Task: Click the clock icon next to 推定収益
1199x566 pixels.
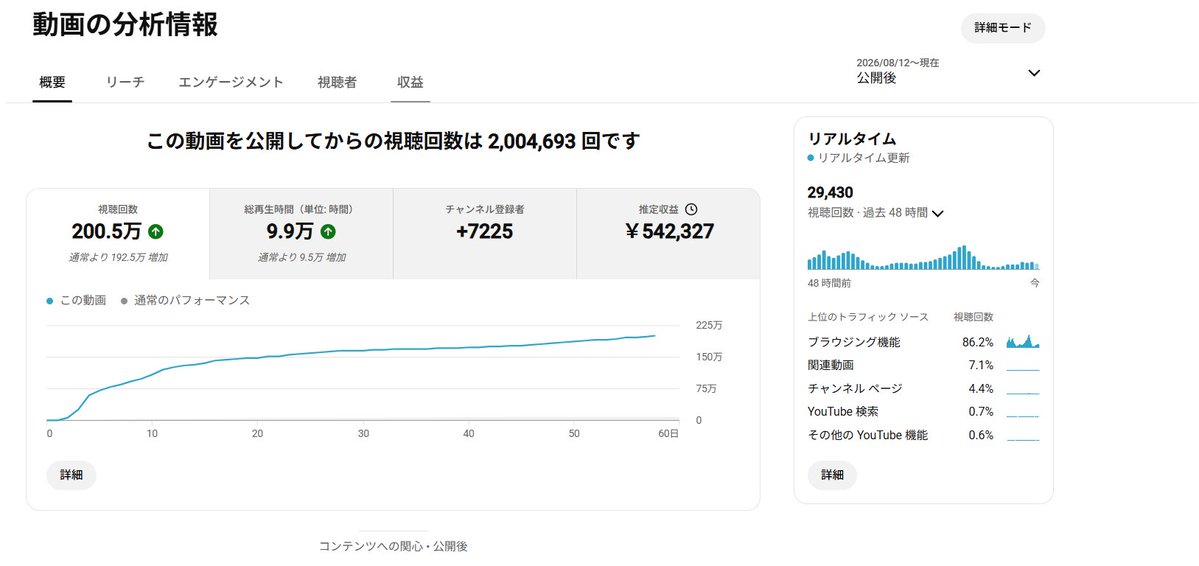Action: tap(691, 209)
